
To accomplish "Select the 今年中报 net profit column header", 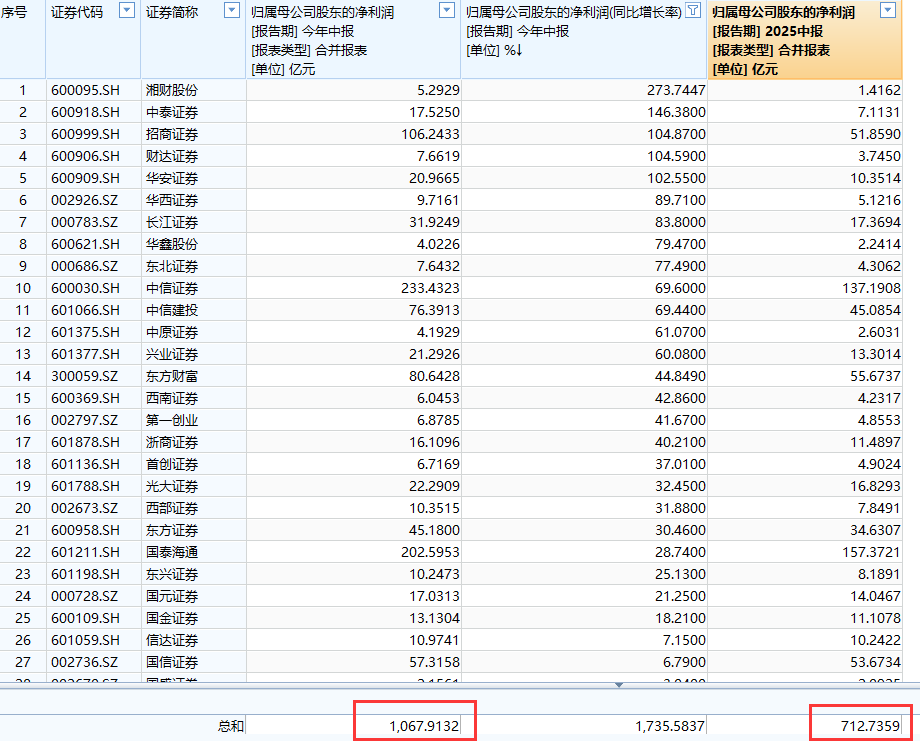I will point(354,39).
